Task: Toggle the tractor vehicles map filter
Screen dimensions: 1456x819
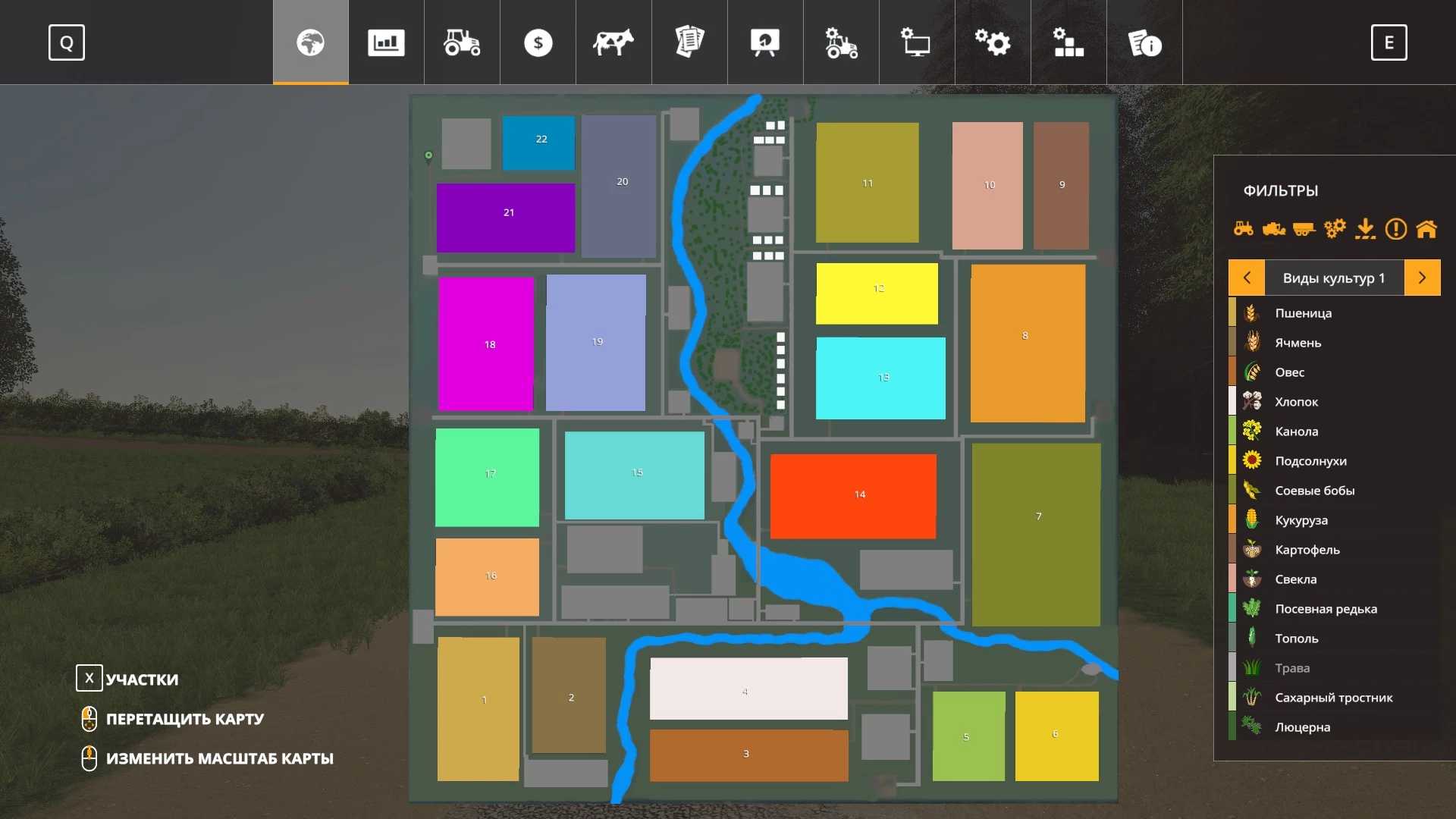Action: tap(1244, 228)
